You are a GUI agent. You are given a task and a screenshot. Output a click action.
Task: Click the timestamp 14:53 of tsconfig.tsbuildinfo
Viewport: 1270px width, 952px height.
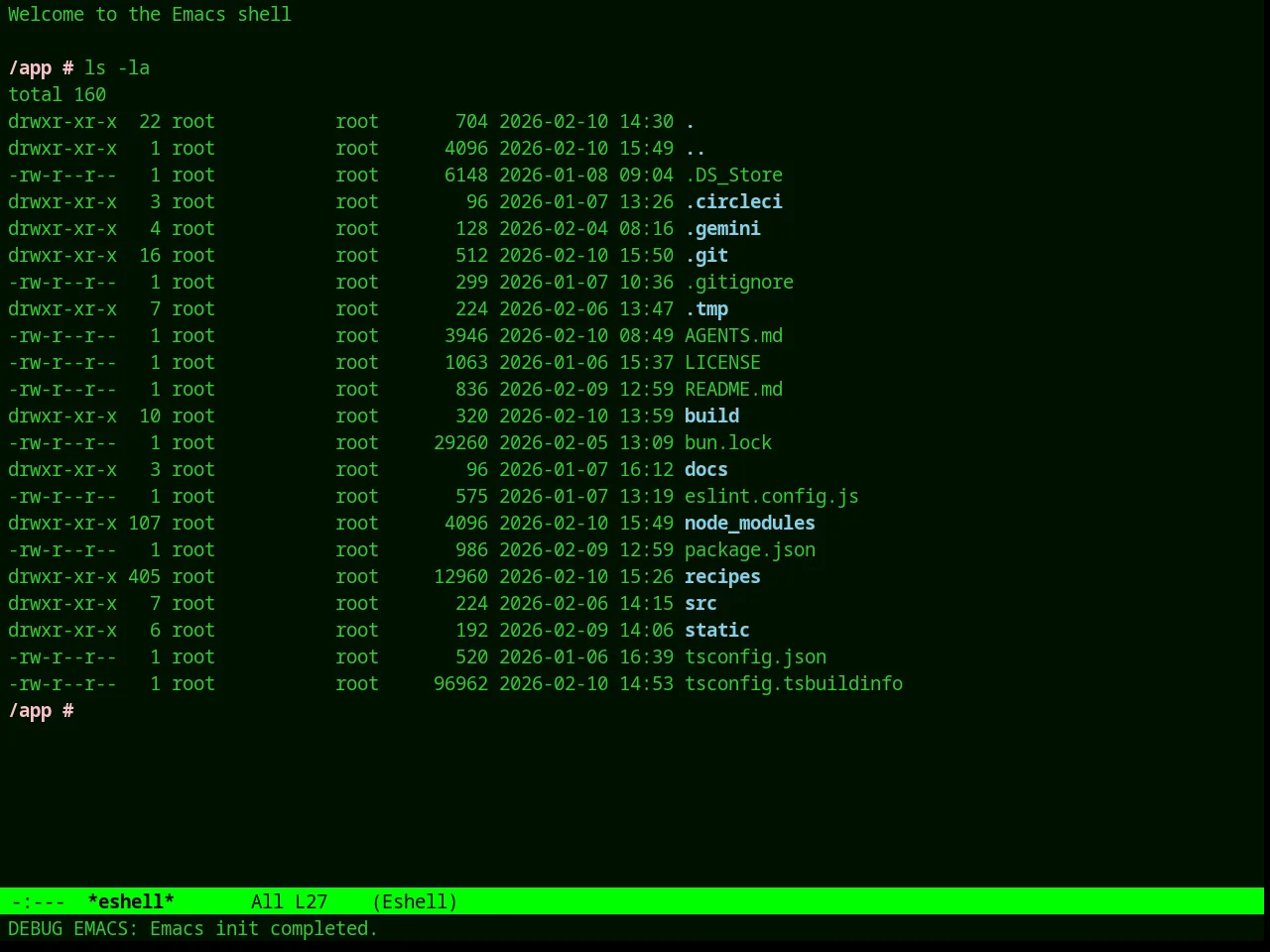646,683
